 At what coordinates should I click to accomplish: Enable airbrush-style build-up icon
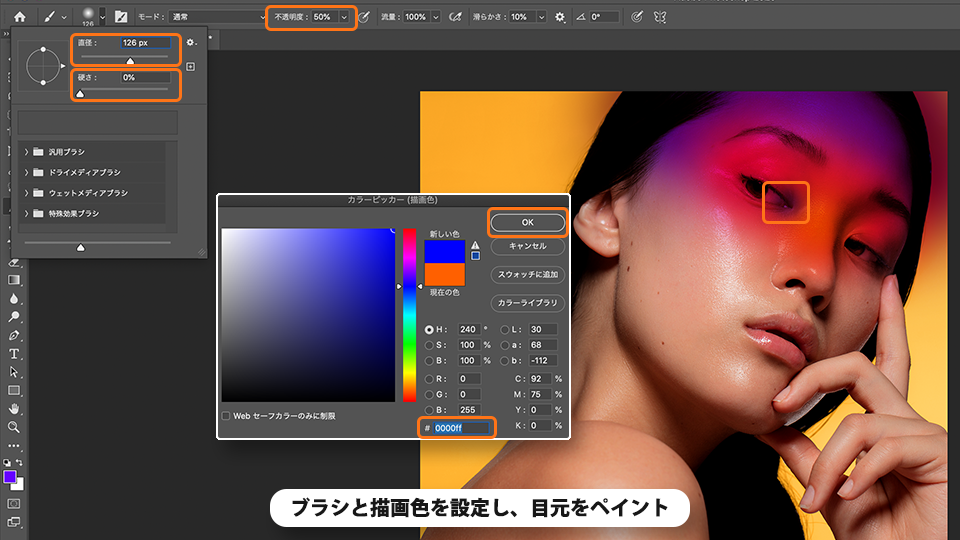coord(455,17)
